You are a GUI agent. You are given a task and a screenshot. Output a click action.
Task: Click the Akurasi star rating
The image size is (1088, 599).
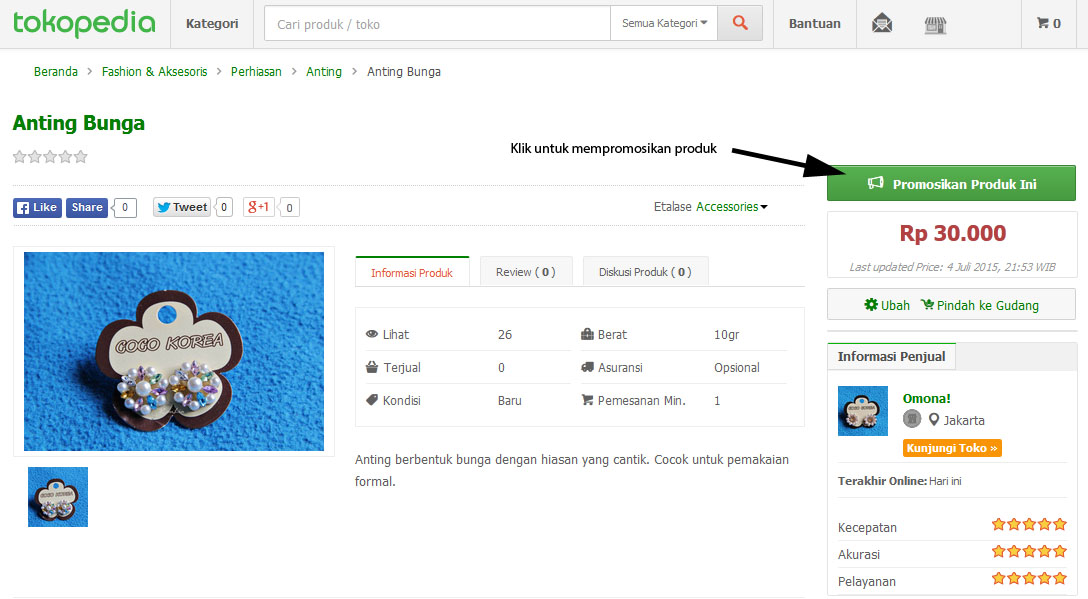1029,552
